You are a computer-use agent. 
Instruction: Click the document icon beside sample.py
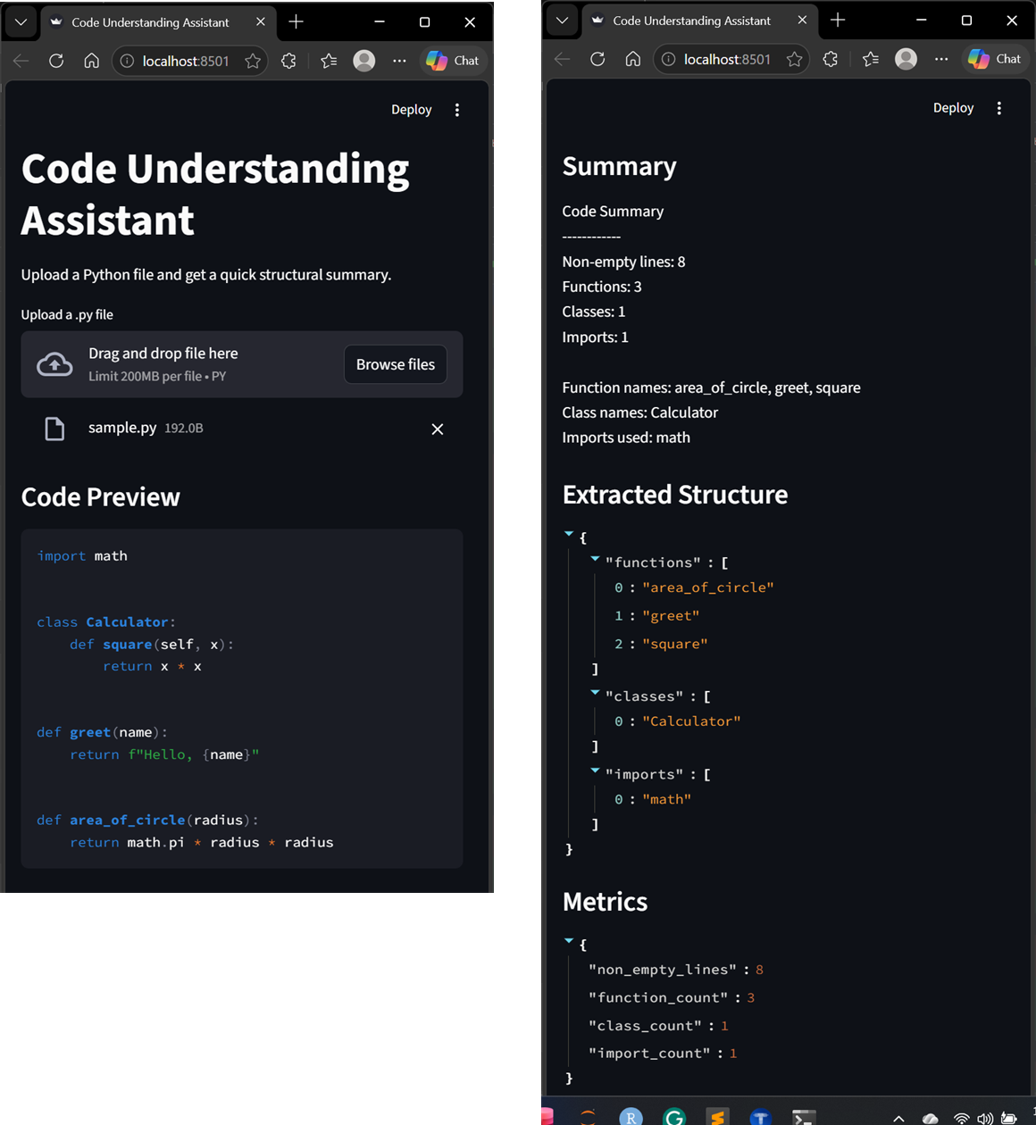(x=56, y=427)
